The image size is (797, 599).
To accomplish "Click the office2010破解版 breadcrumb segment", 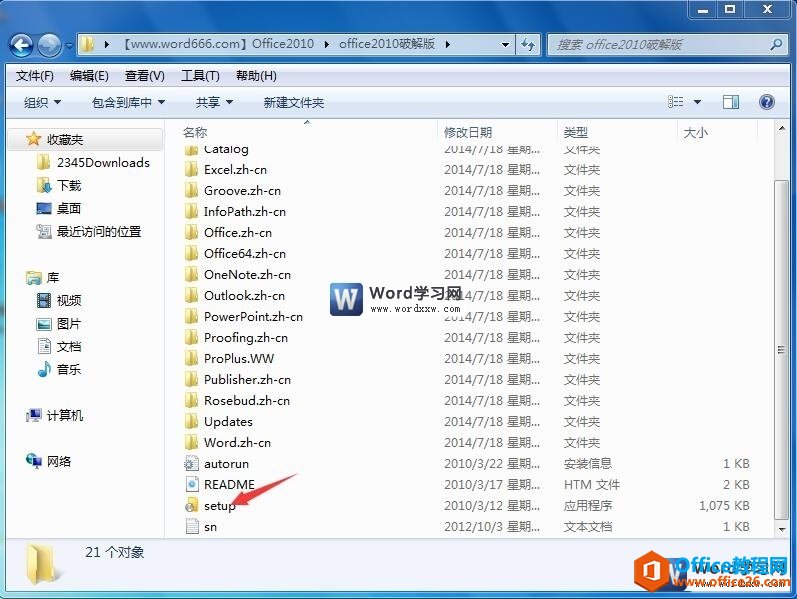I will click(x=387, y=44).
